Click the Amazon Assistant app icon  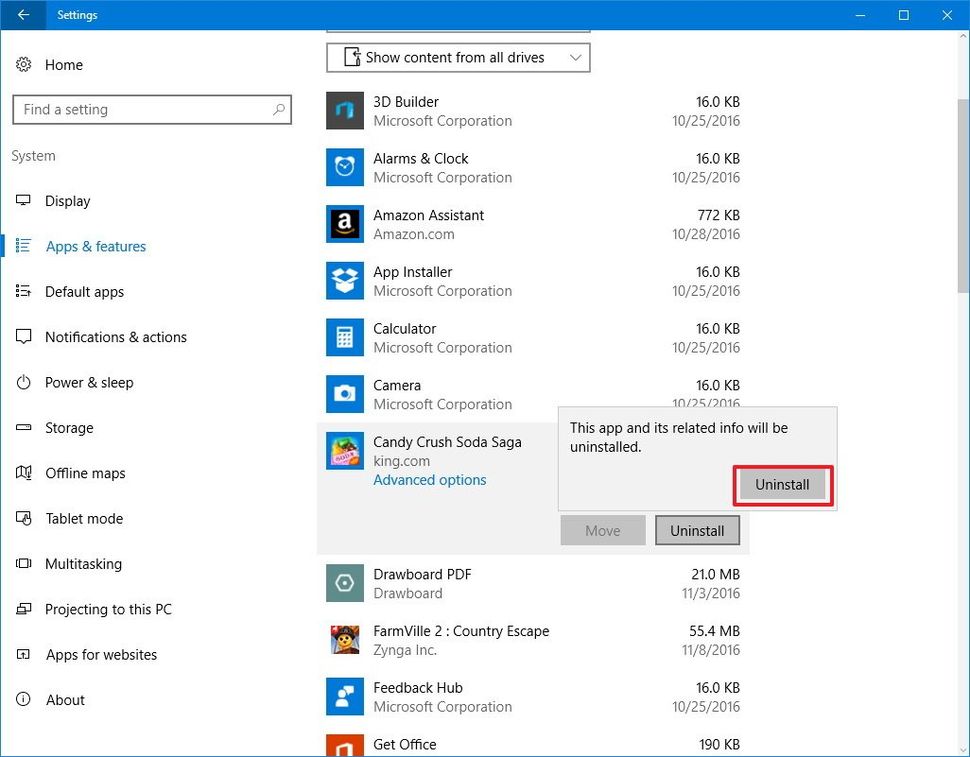tap(344, 224)
